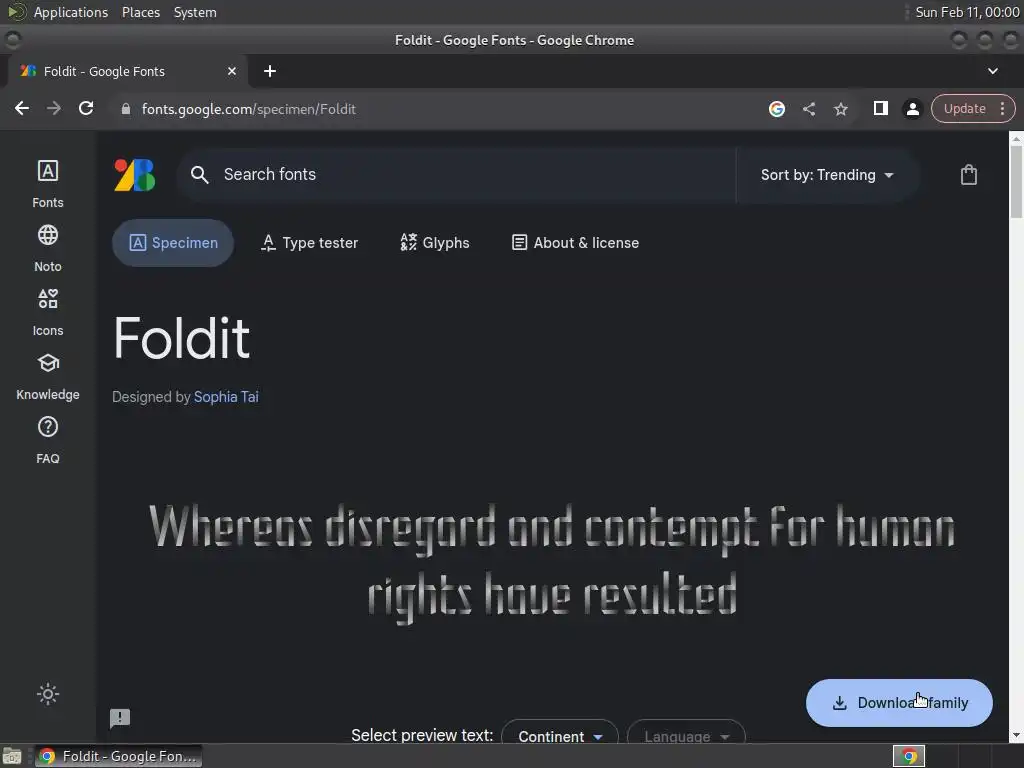Click the Chrome workspace icon bottom right
This screenshot has width=1024, height=768.
pos(908,756)
